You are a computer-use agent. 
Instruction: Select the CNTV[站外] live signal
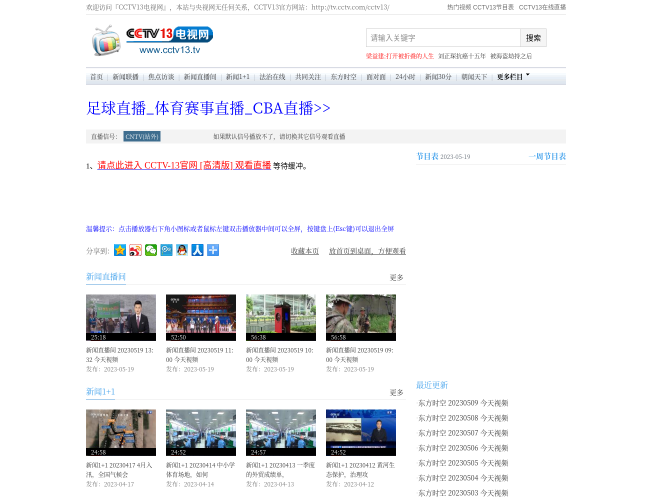(x=142, y=136)
